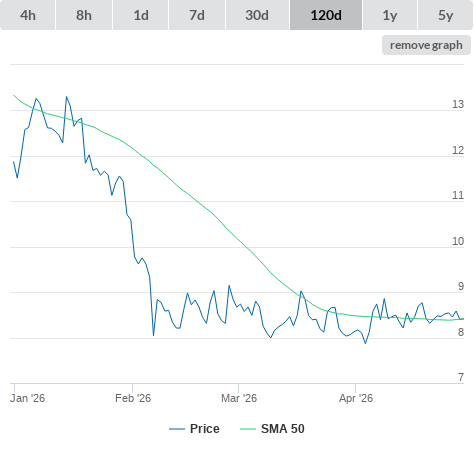474x455 pixels.
Task: Toggle the Price series legend label
Action: 205,429
